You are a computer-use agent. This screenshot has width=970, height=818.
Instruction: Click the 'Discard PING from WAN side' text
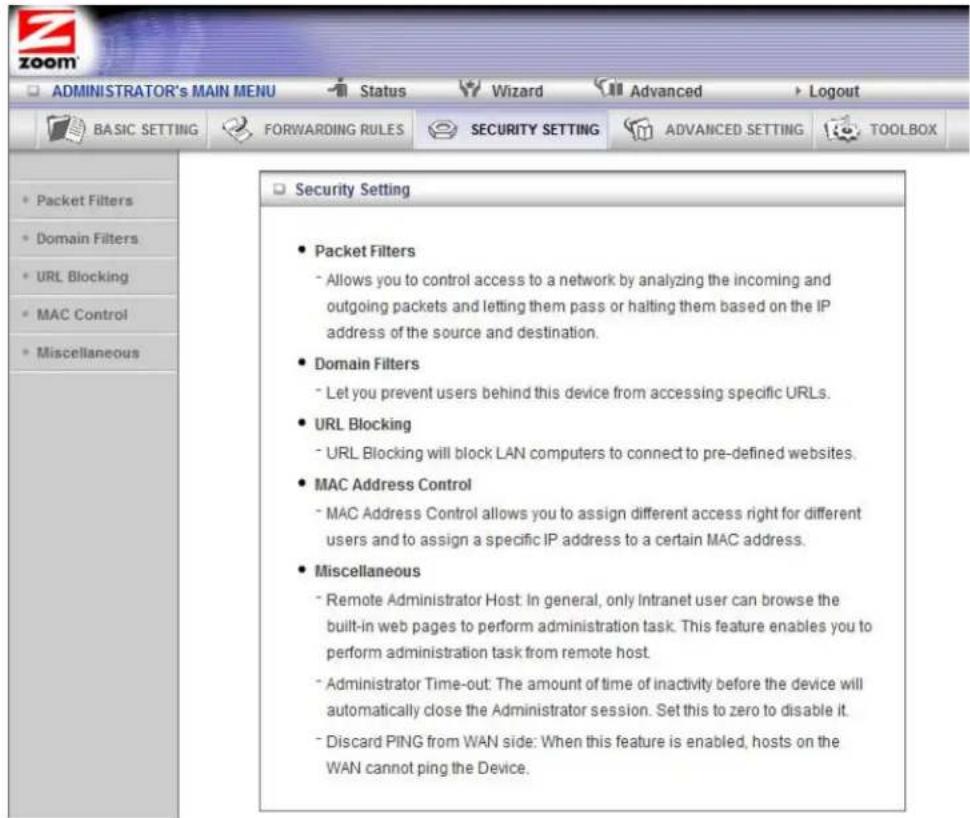click(583, 755)
